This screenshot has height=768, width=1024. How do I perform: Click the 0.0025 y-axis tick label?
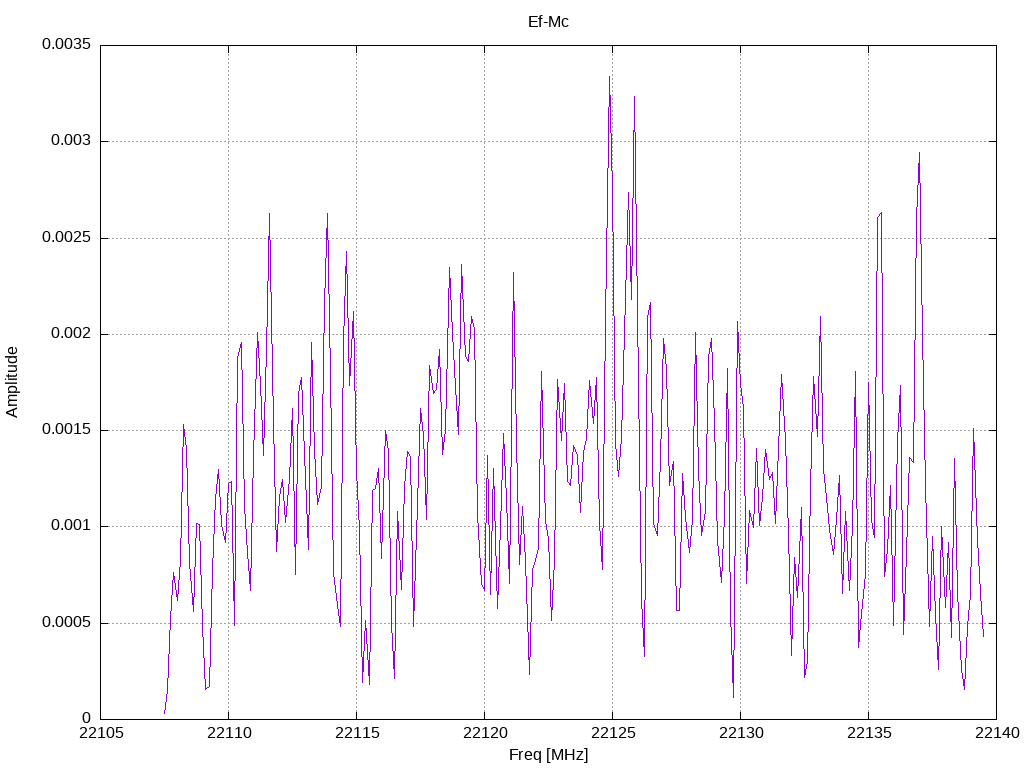tap(67, 237)
